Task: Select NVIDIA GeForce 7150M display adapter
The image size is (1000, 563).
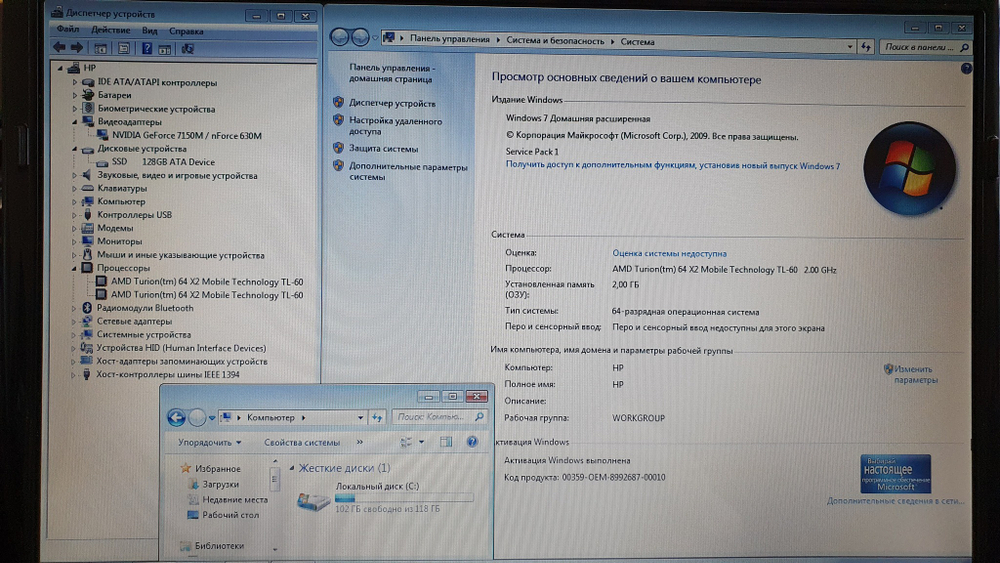Action: click(186, 135)
